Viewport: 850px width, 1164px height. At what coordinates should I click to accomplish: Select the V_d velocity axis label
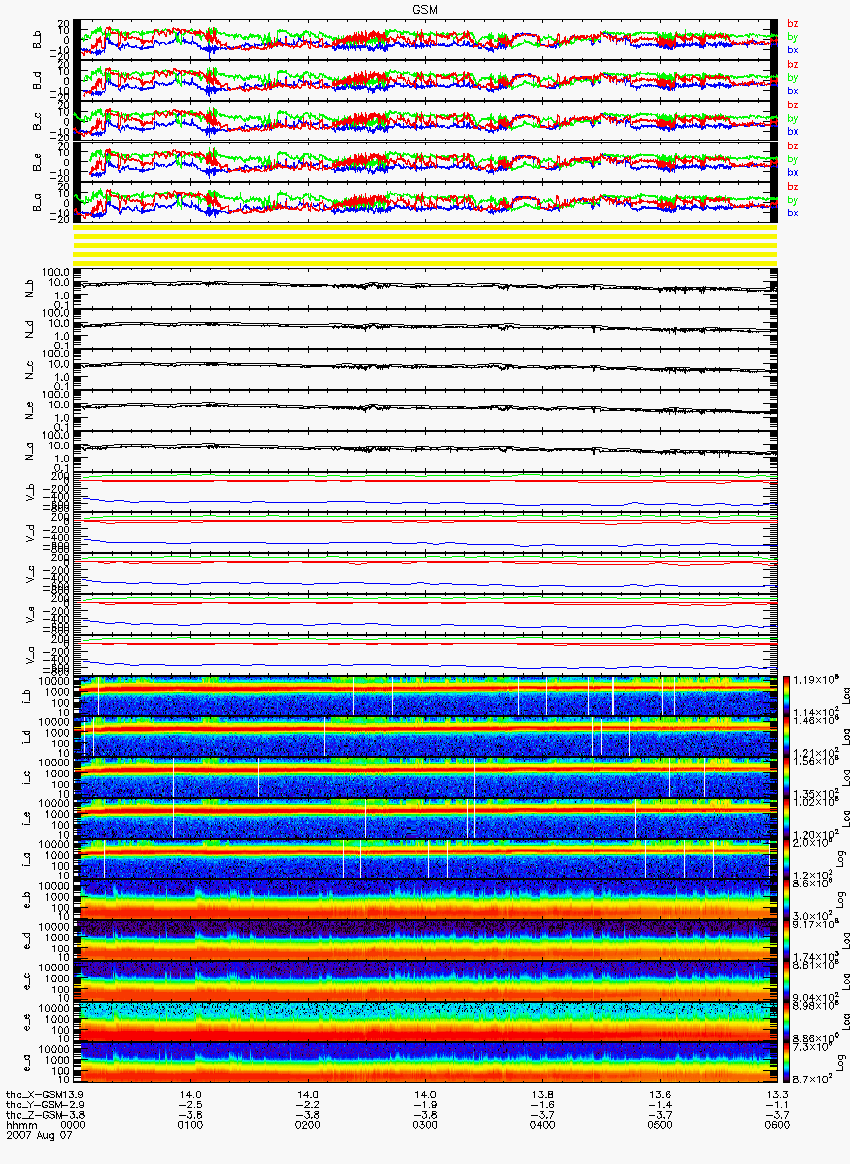30,532
